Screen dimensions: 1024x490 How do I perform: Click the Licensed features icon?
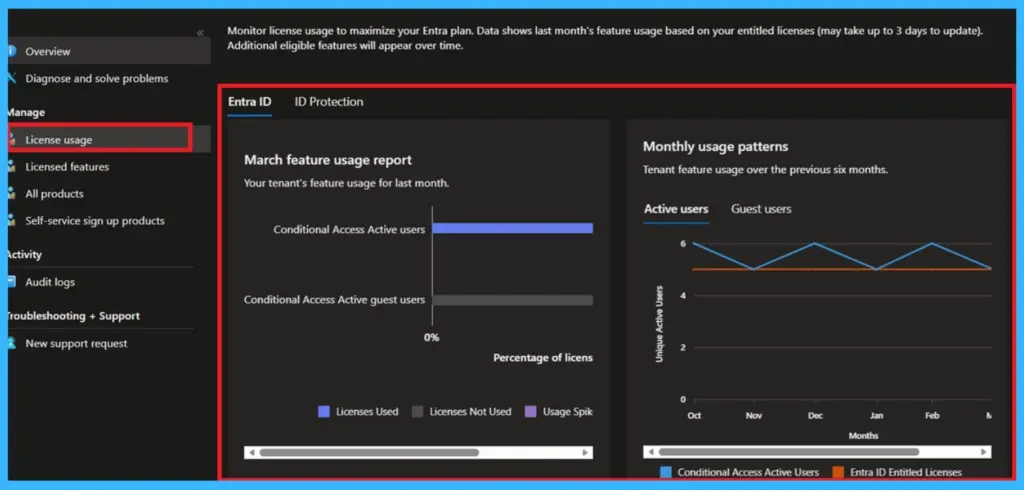point(12,167)
